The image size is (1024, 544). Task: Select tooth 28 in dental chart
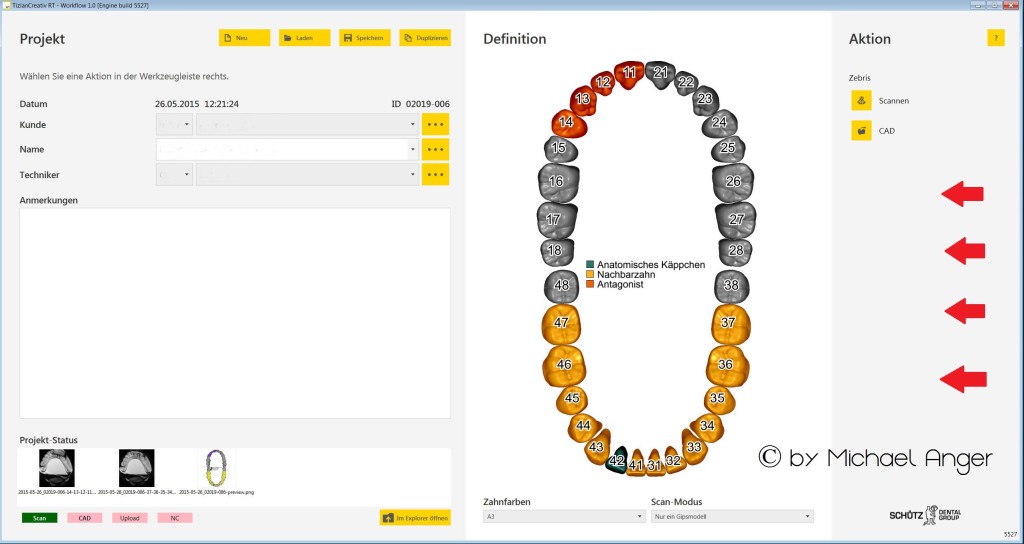[735, 251]
